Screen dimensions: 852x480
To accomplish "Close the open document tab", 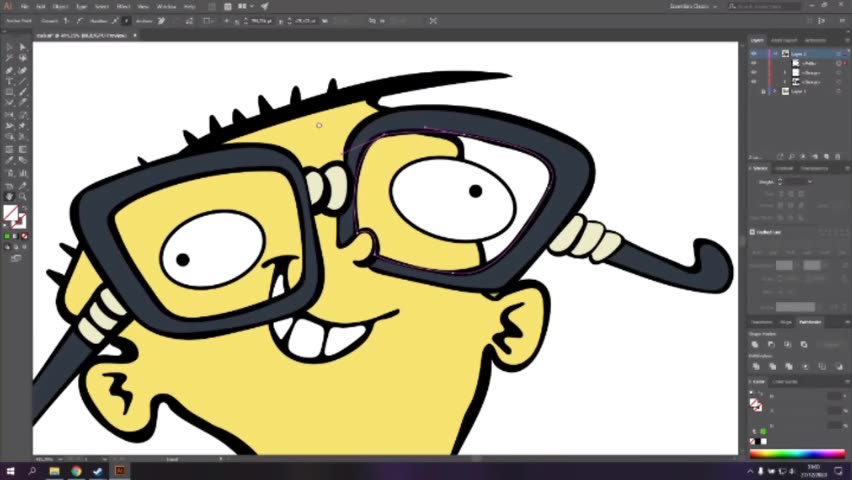I will coord(135,35).
